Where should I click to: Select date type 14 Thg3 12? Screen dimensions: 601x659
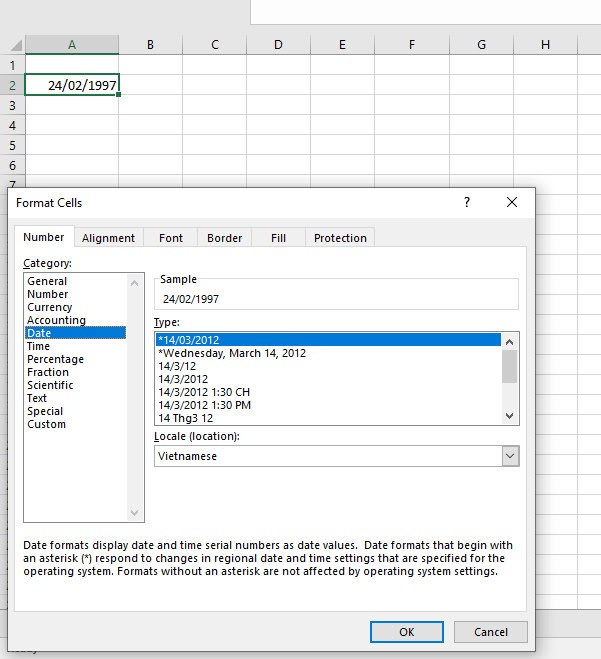pos(328,418)
